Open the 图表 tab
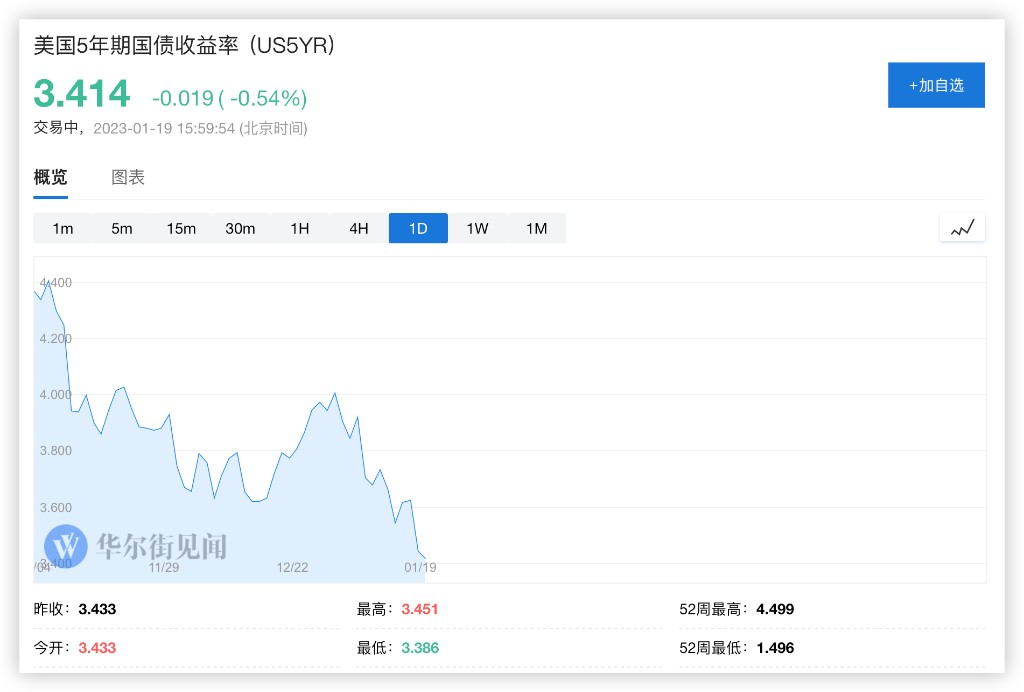 pyautogui.click(x=128, y=178)
